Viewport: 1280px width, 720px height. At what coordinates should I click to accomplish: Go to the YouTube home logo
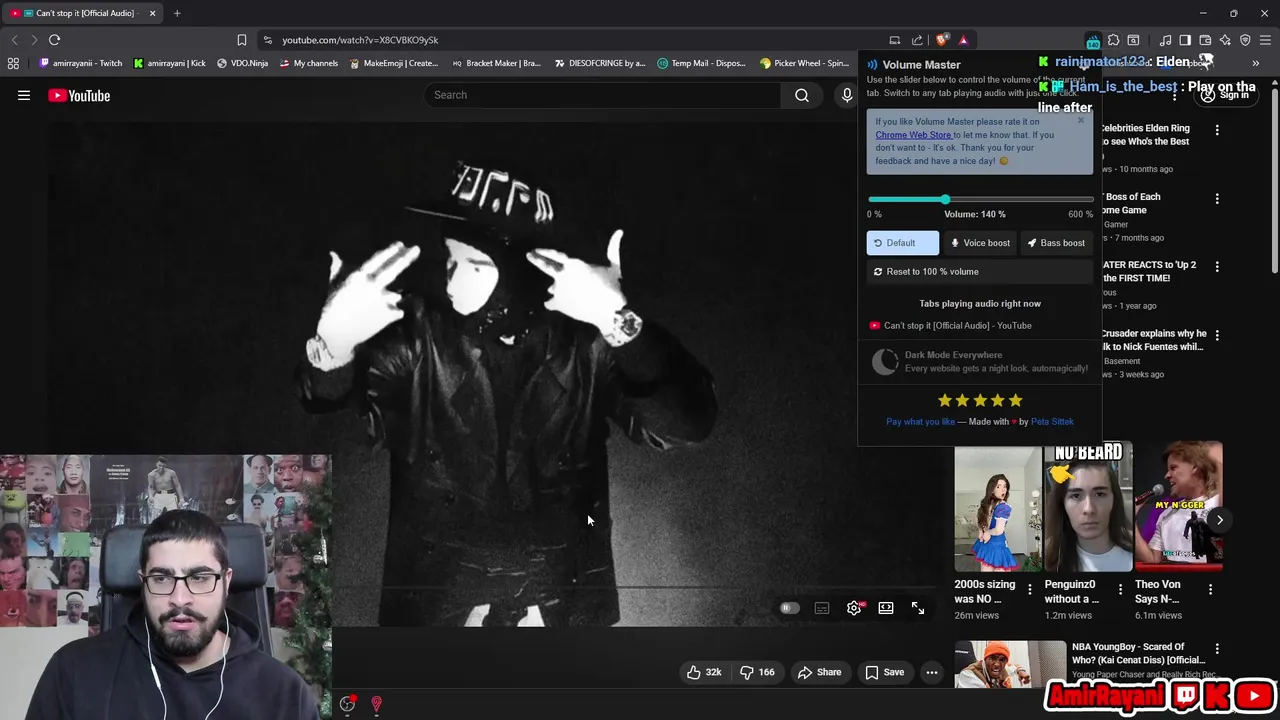click(79, 95)
